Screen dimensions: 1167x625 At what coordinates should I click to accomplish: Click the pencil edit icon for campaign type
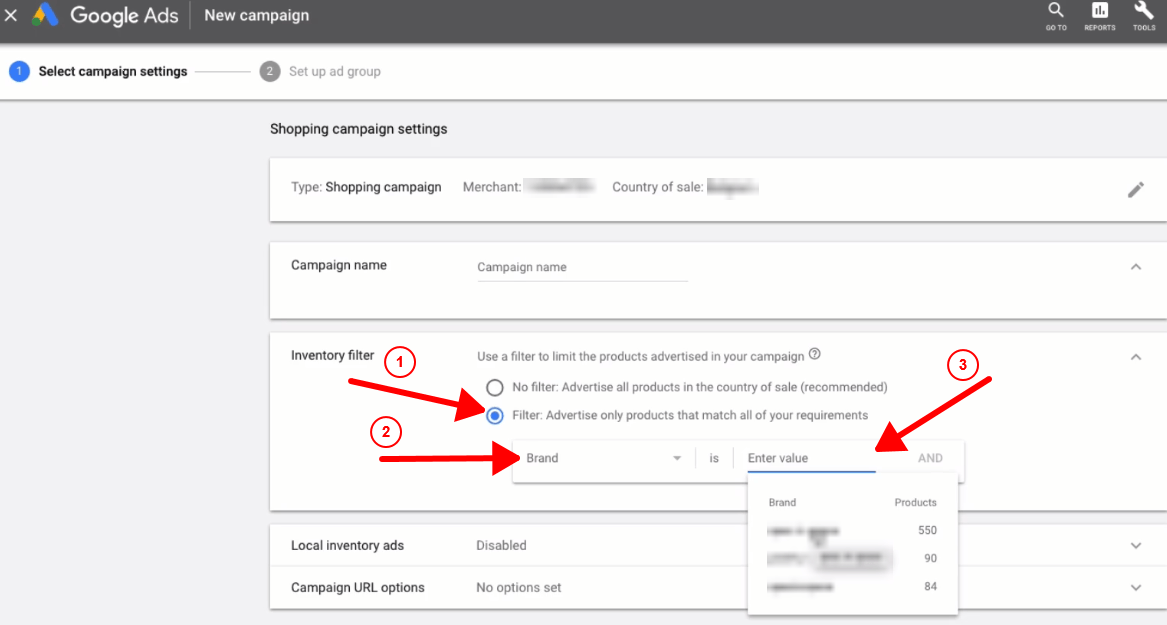click(x=1135, y=189)
